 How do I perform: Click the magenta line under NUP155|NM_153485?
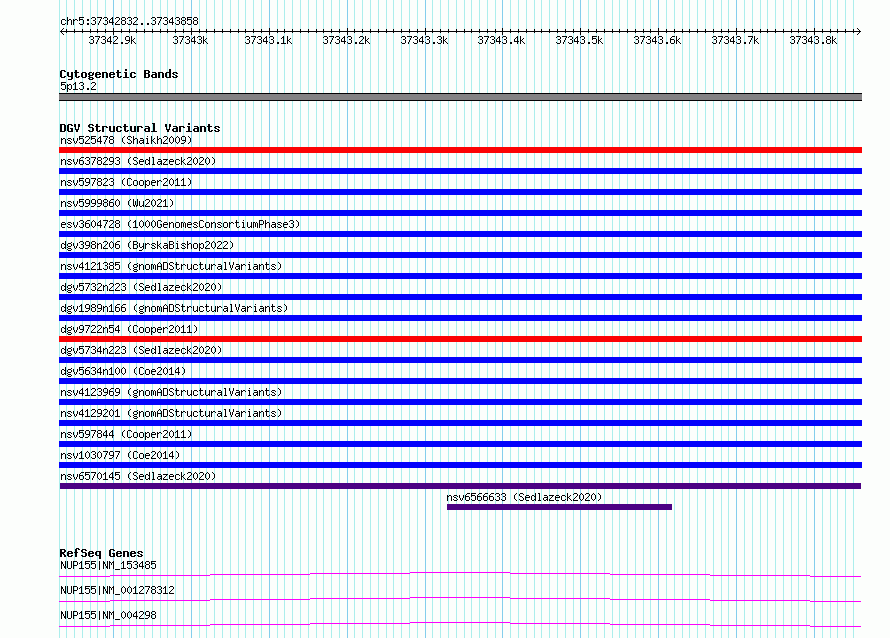pos(460,574)
